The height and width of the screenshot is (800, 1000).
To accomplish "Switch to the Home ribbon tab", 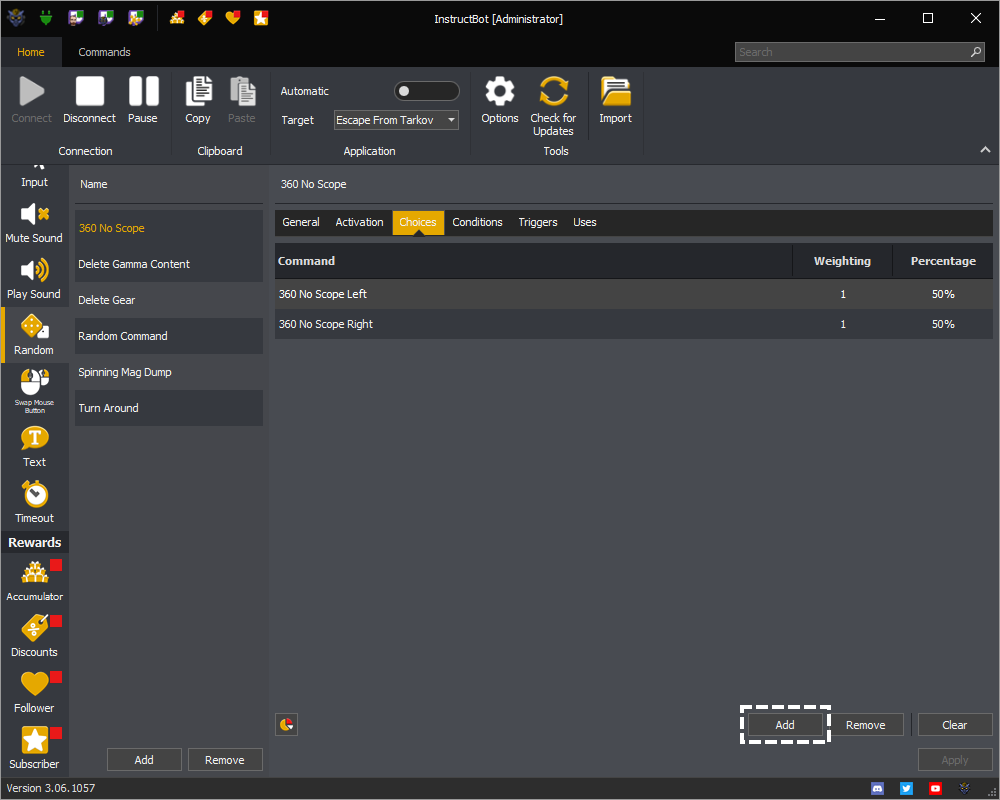I will [31, 52].
